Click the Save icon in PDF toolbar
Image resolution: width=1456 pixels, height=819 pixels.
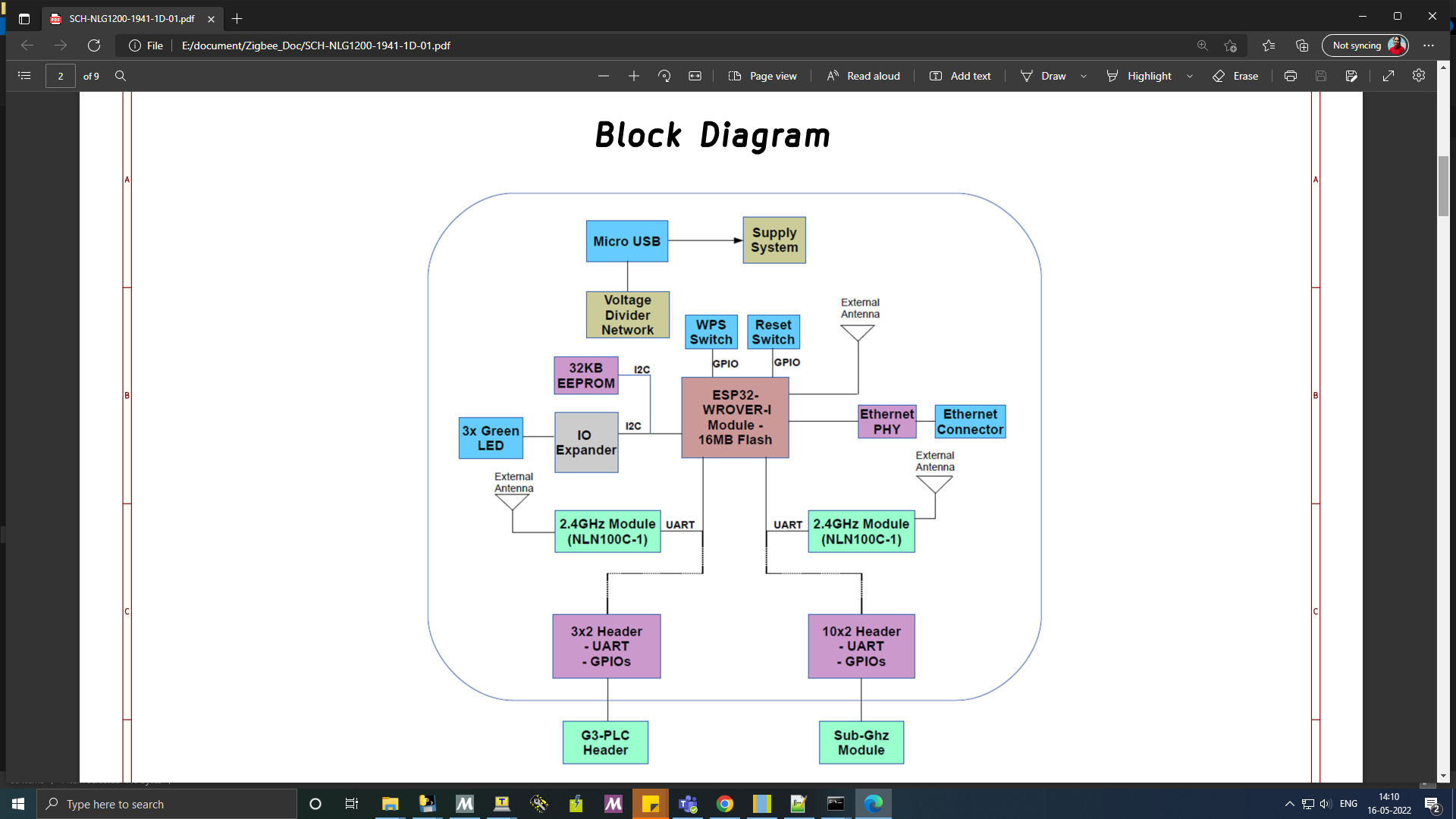coord(1321,76)
